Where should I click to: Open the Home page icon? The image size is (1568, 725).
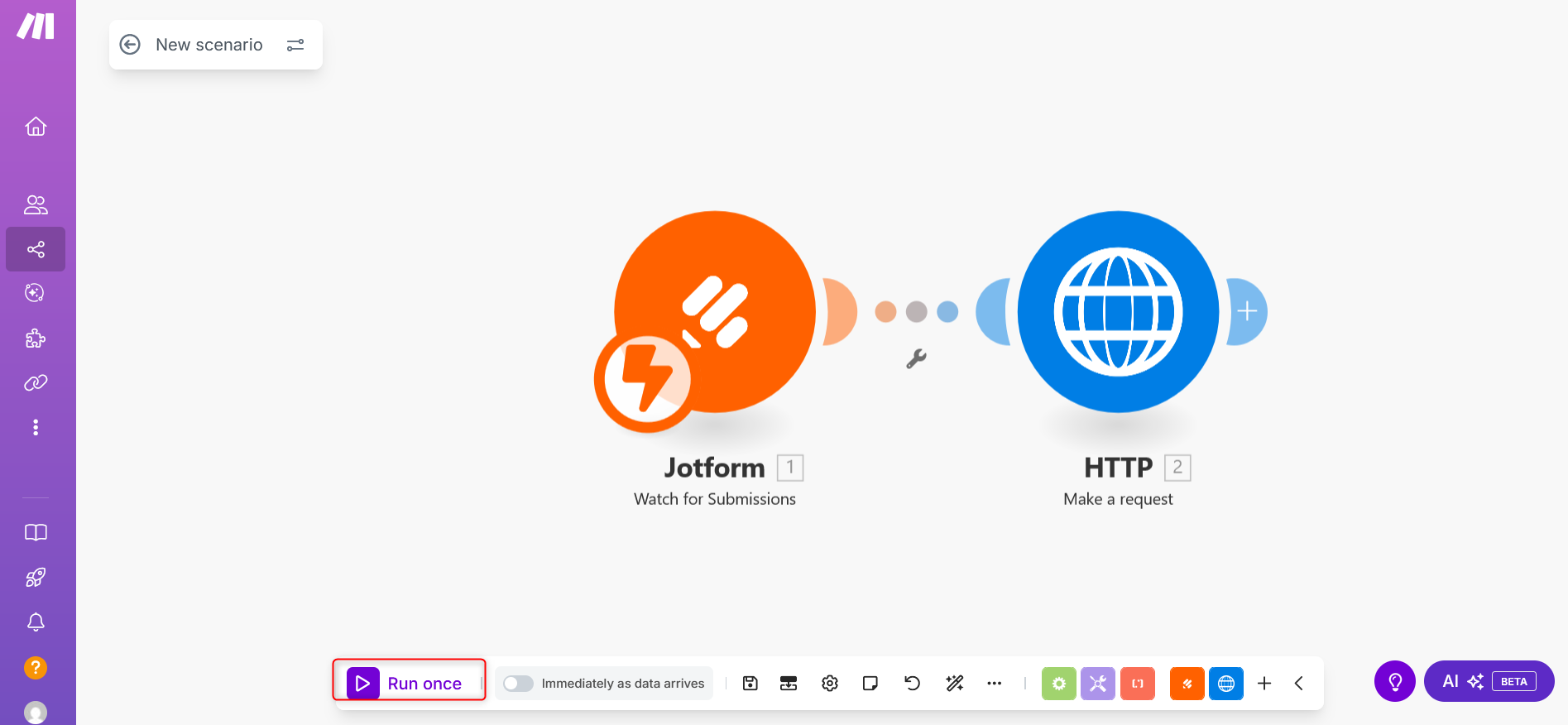click(x=36, y=127)
